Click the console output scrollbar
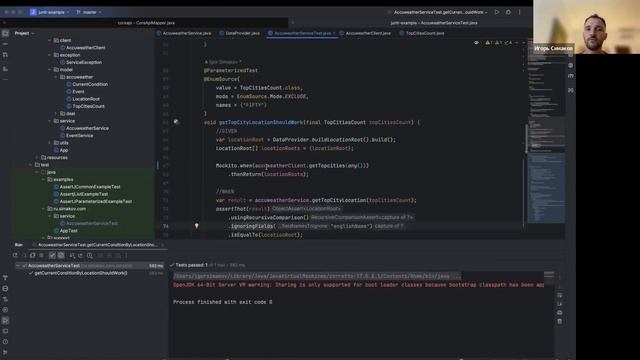640x360 pixels. click(x=549, y=275)
